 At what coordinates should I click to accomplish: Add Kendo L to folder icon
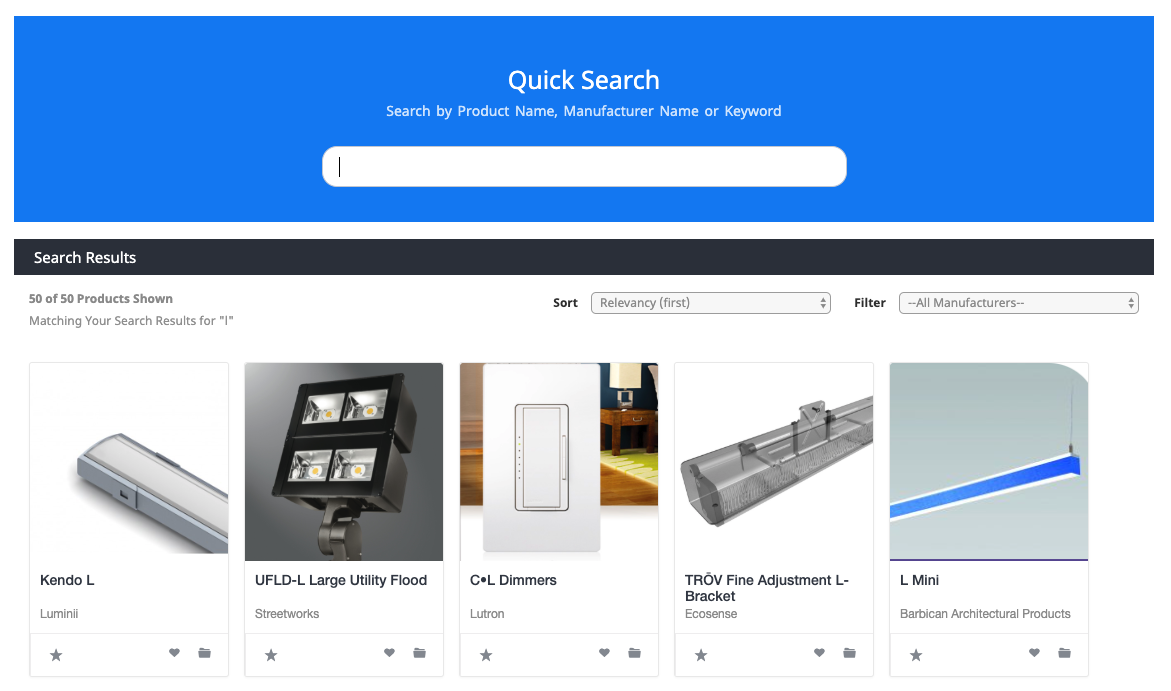204,652
